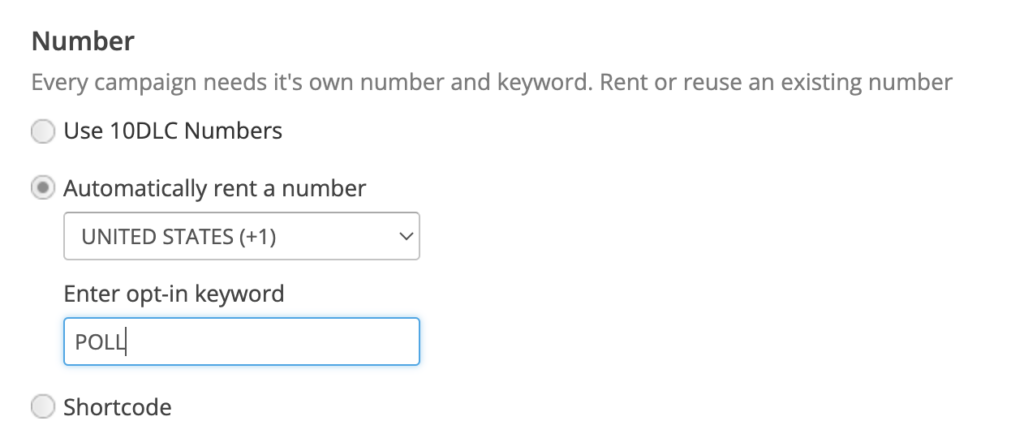Click the filled circle beside Automatically rent a number

[x=43, y=189]
